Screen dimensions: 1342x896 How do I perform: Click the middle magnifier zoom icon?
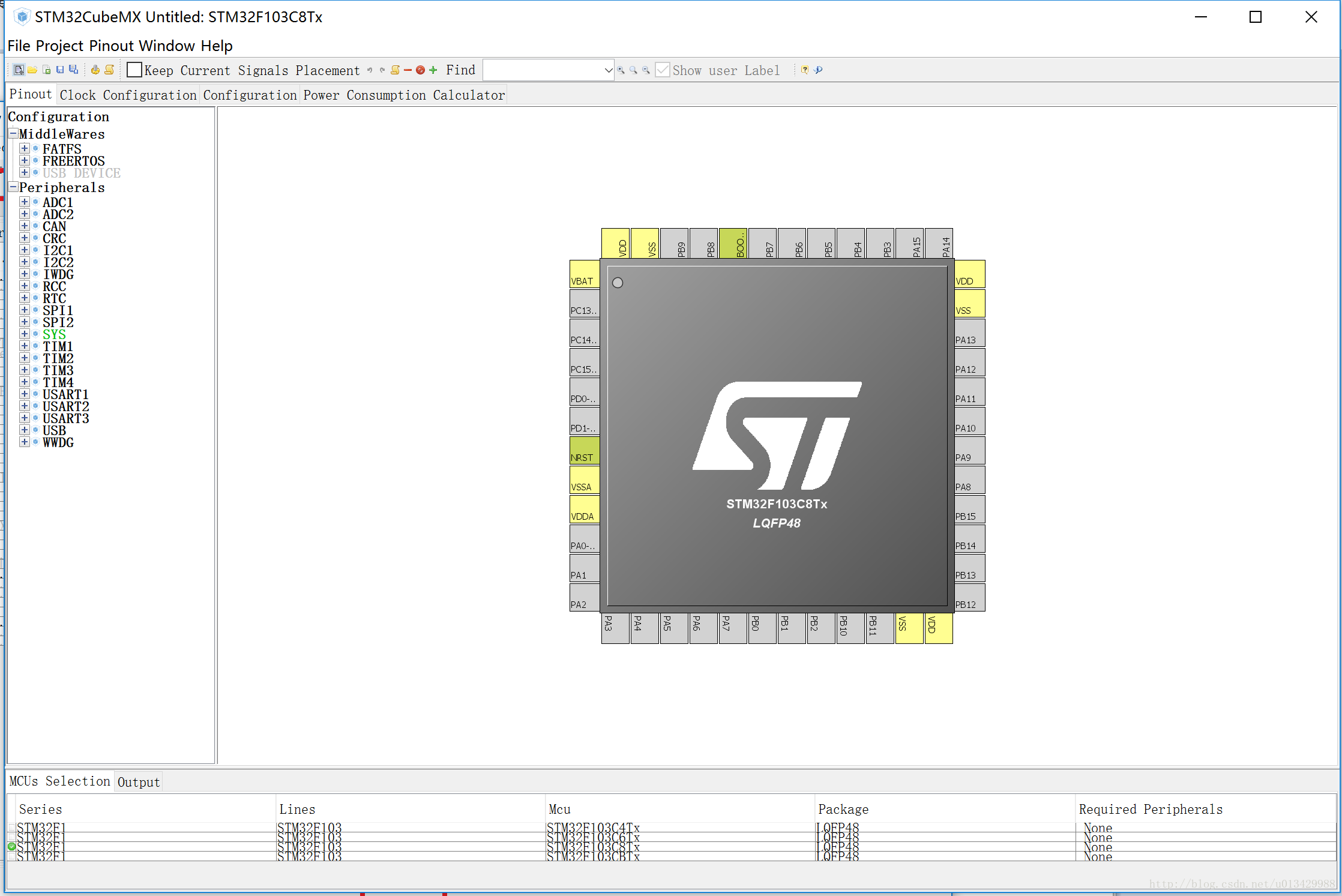pyautogui.click(x=633, y=70)
